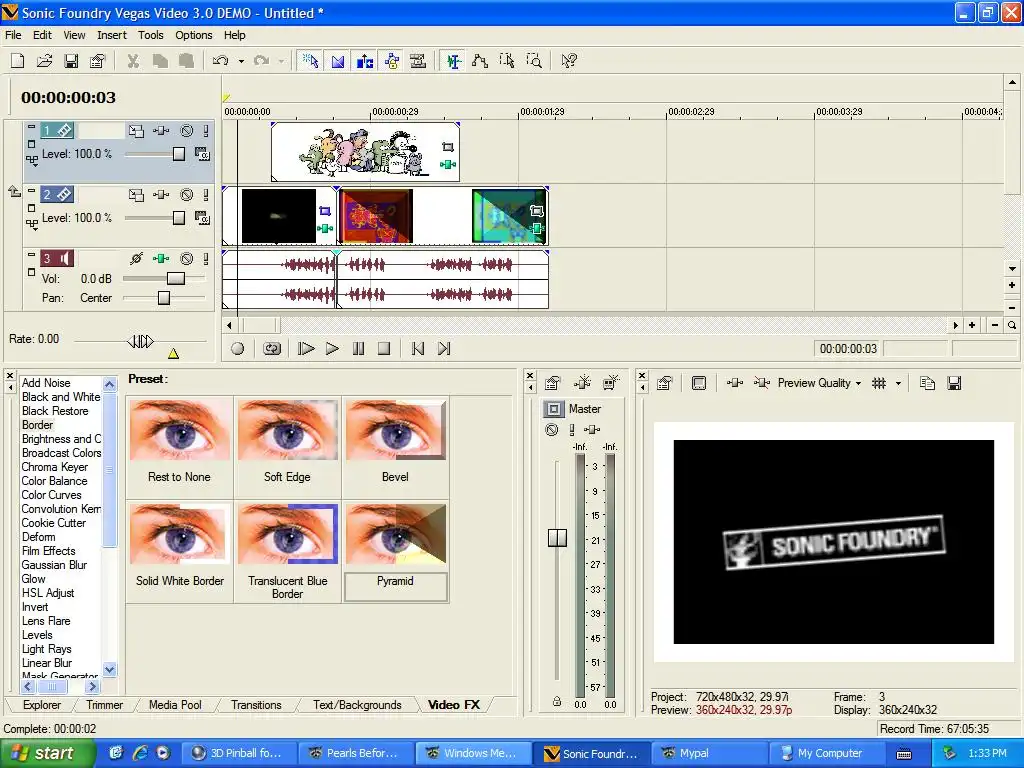The width and height of the screenshot is (1024, 768).
Task: Solo audio track 3
Action: (x=206, y=259)
